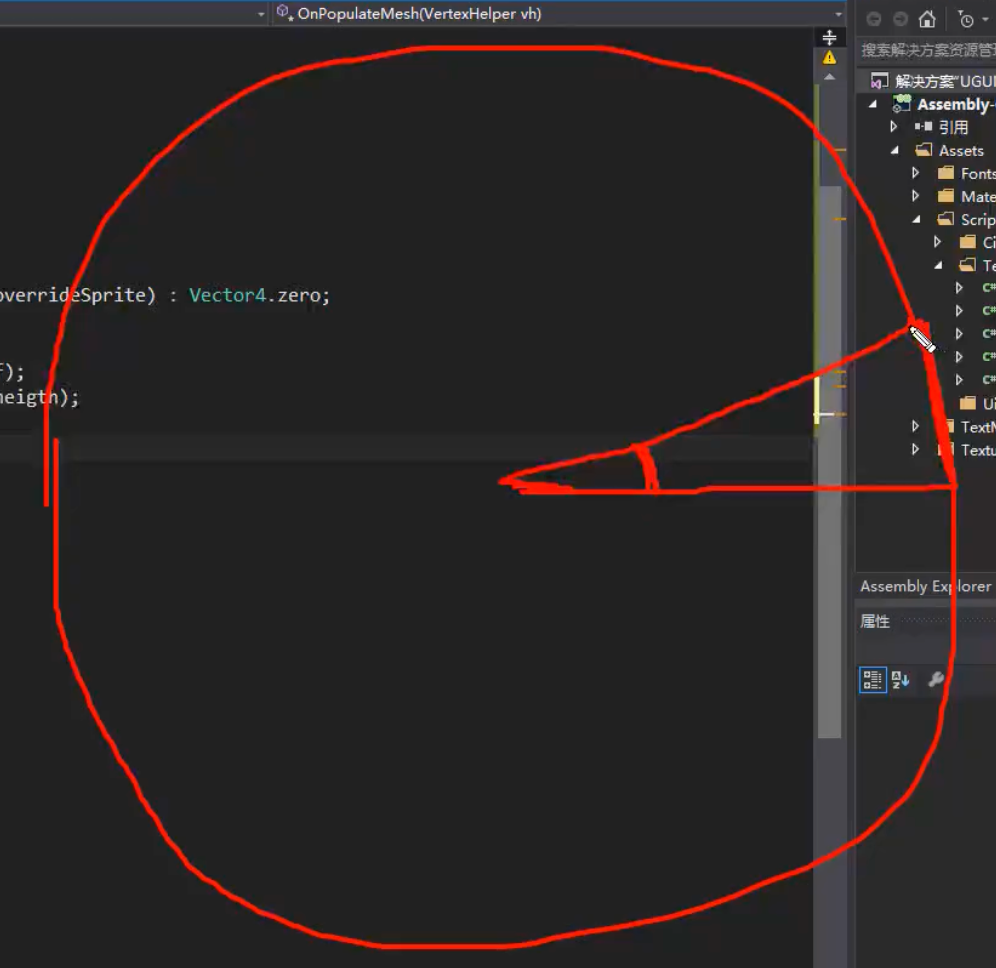996x968 pixels.
Task: Select the Textu... folder label
Action: 978,450
